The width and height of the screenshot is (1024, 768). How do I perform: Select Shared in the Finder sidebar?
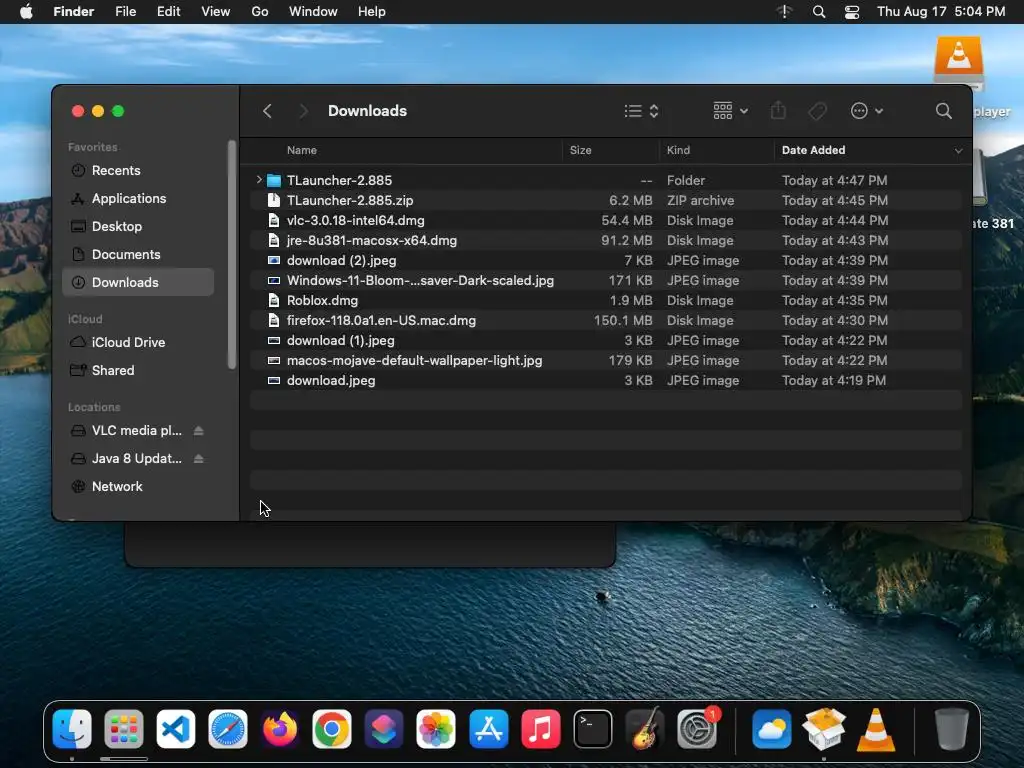pyautogui.click(x=138, y=370)
